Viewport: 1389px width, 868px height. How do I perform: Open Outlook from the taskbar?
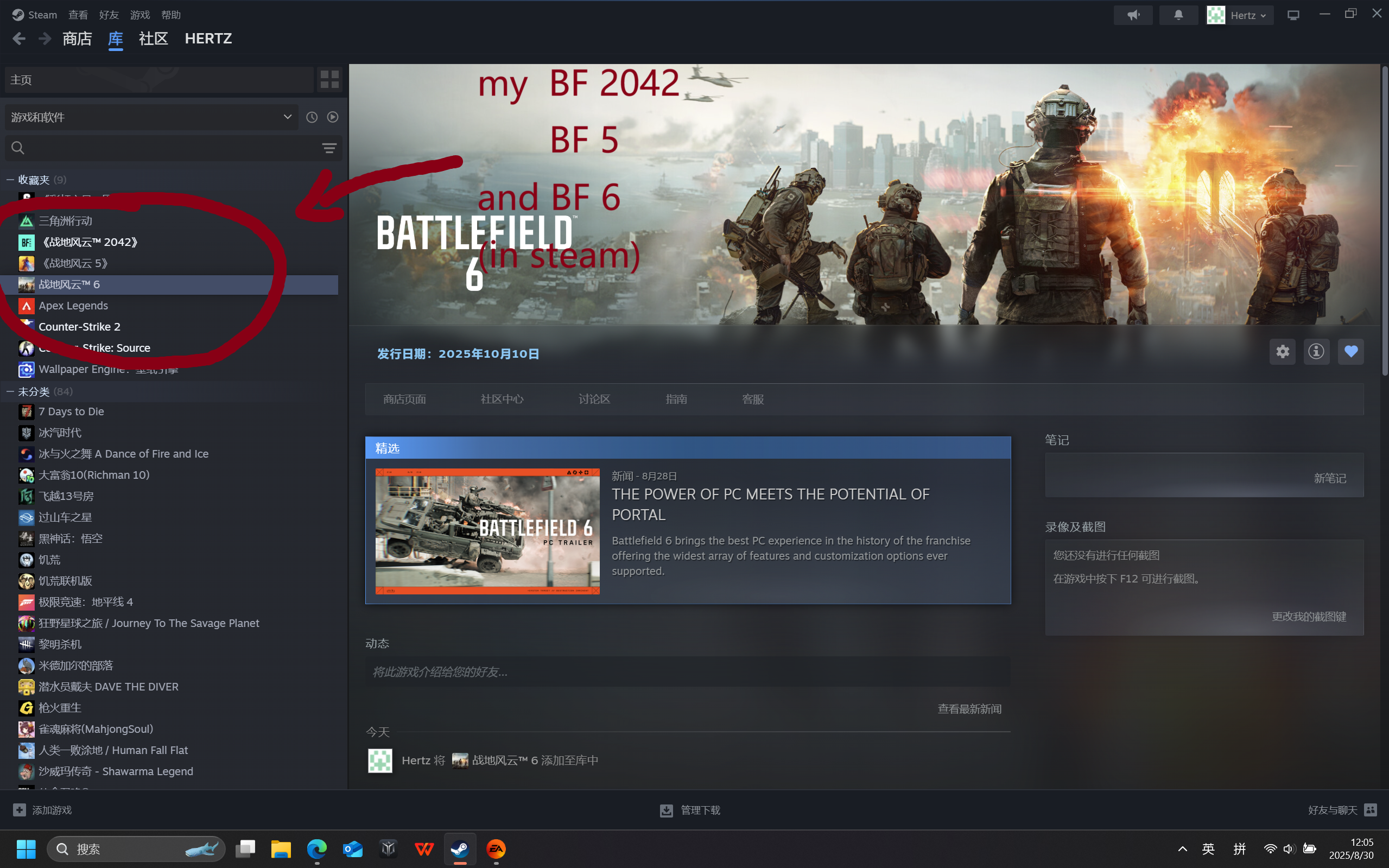pos(352,848)
